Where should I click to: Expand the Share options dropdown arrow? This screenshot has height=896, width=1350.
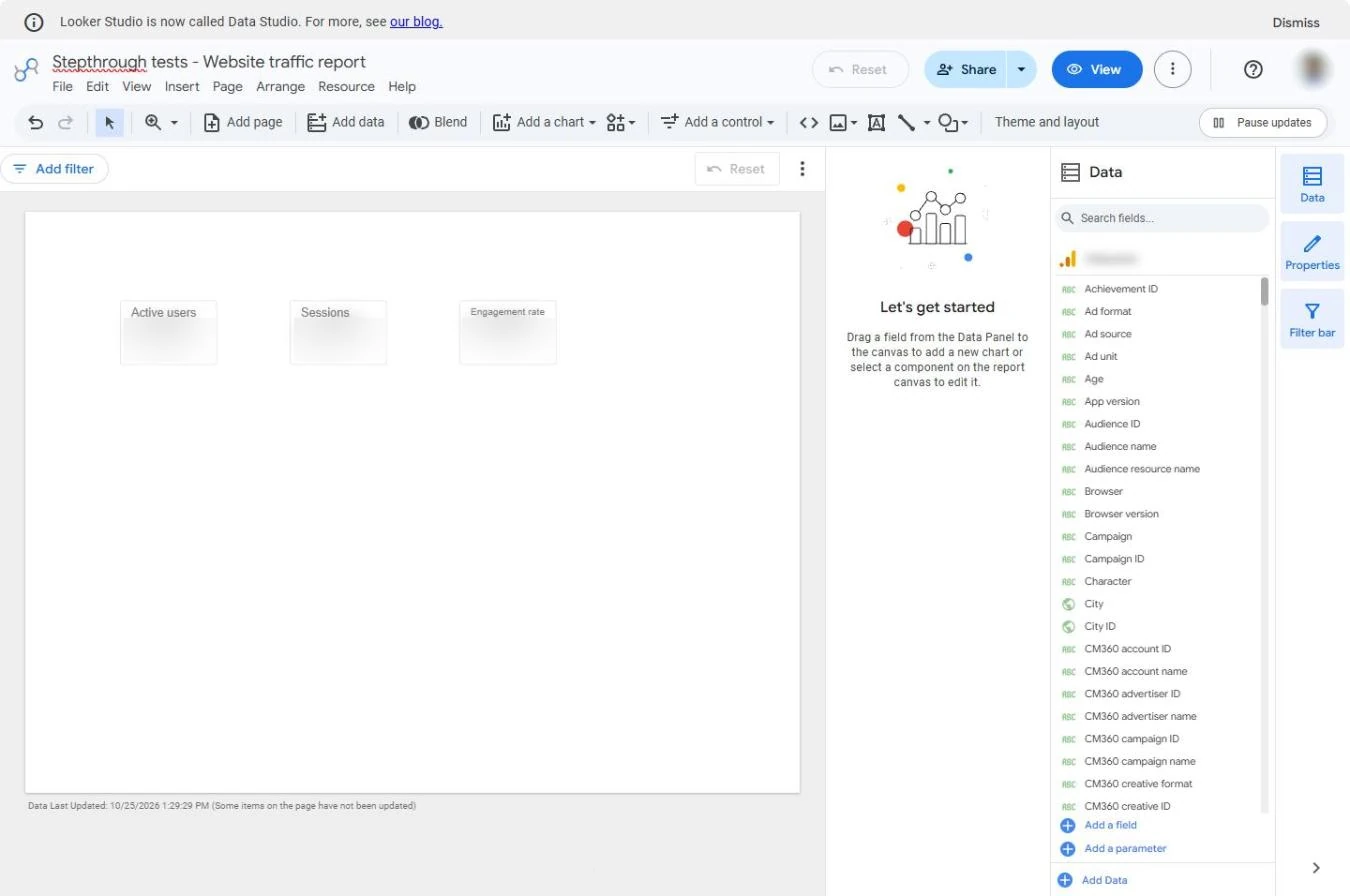pos(1021,69)
